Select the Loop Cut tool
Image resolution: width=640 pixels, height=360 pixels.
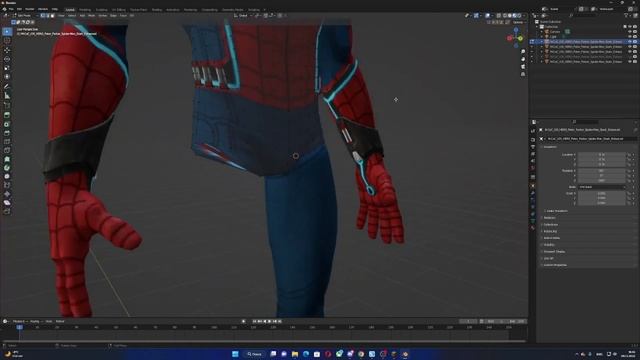click(7, 142)
